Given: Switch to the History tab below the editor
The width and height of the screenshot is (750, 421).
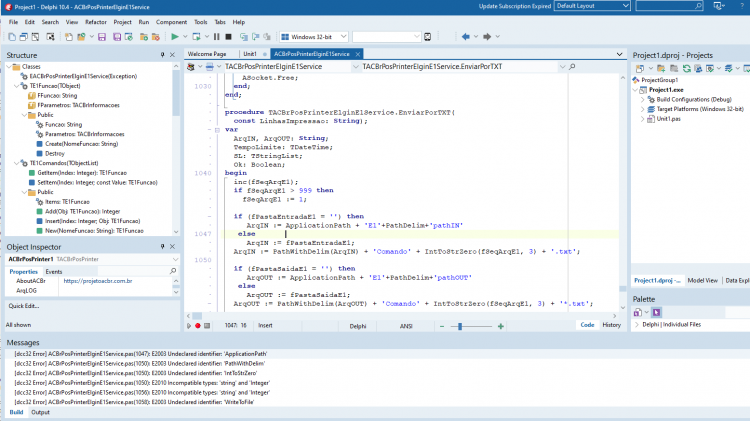Looking at the screenshot, I should click(611, 325).
